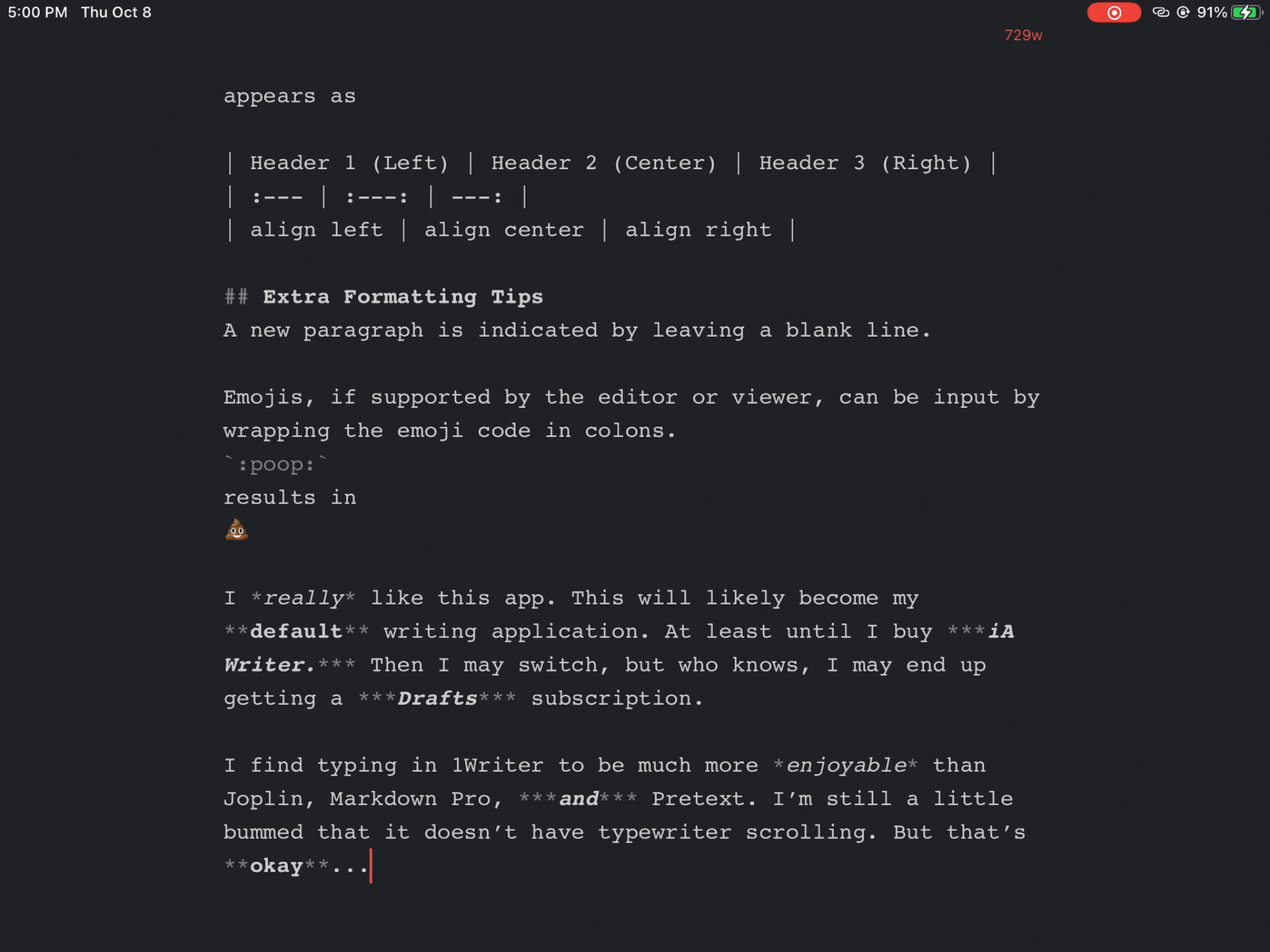Tap the 5:00 PM clock
The width and height of the screenshot is (1270, 952).
38,12
